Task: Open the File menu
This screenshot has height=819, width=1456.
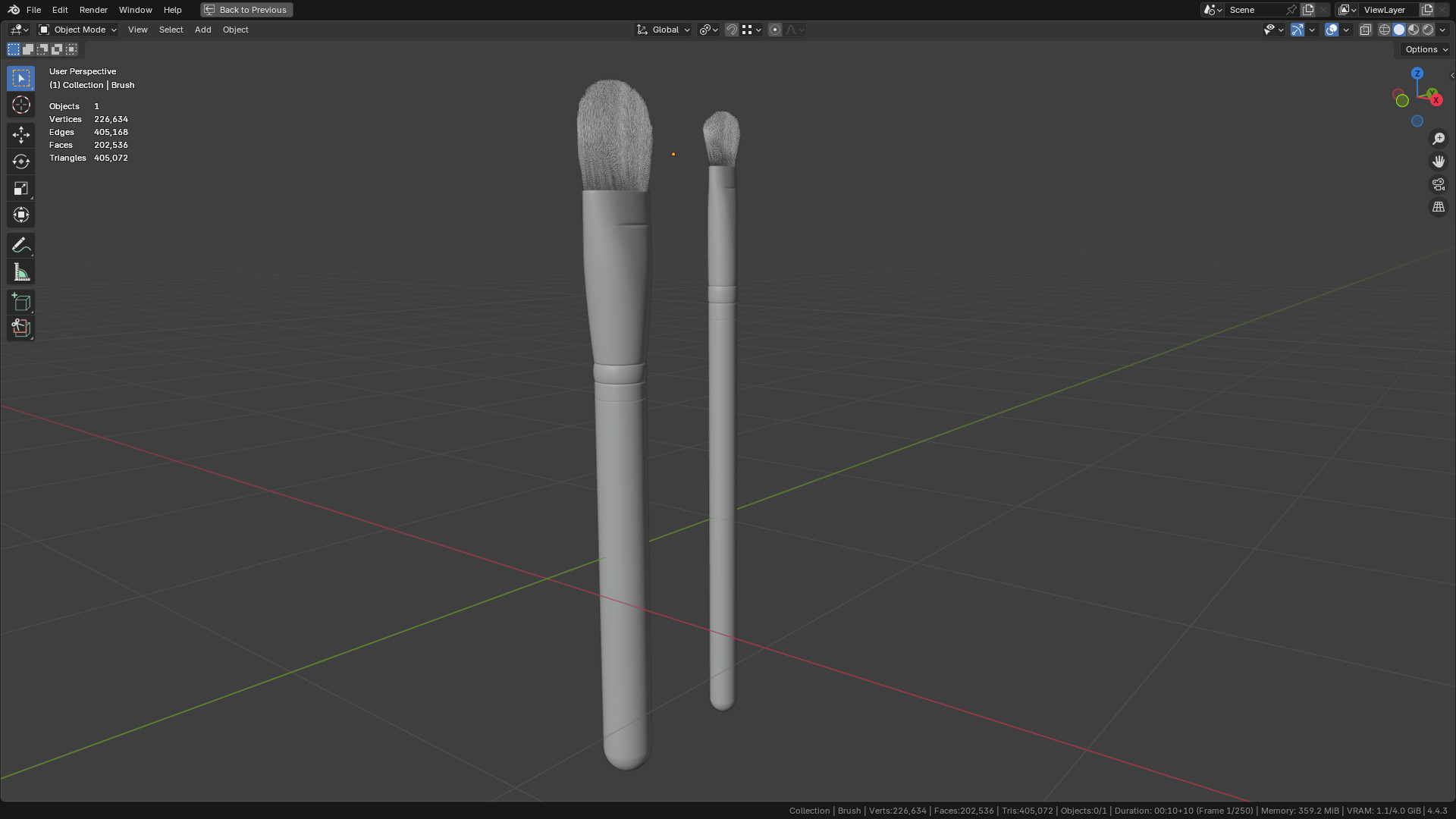Action: tap(33, 10)
